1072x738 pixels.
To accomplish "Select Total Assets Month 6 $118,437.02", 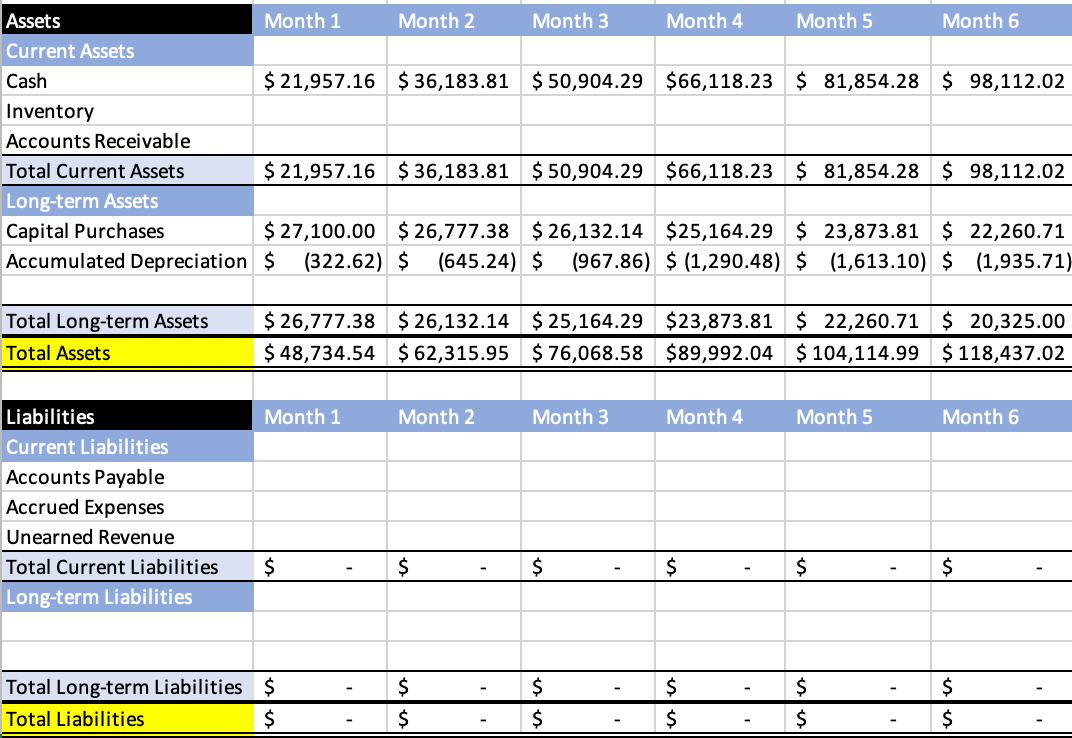I will click(x=1002, y=353).
